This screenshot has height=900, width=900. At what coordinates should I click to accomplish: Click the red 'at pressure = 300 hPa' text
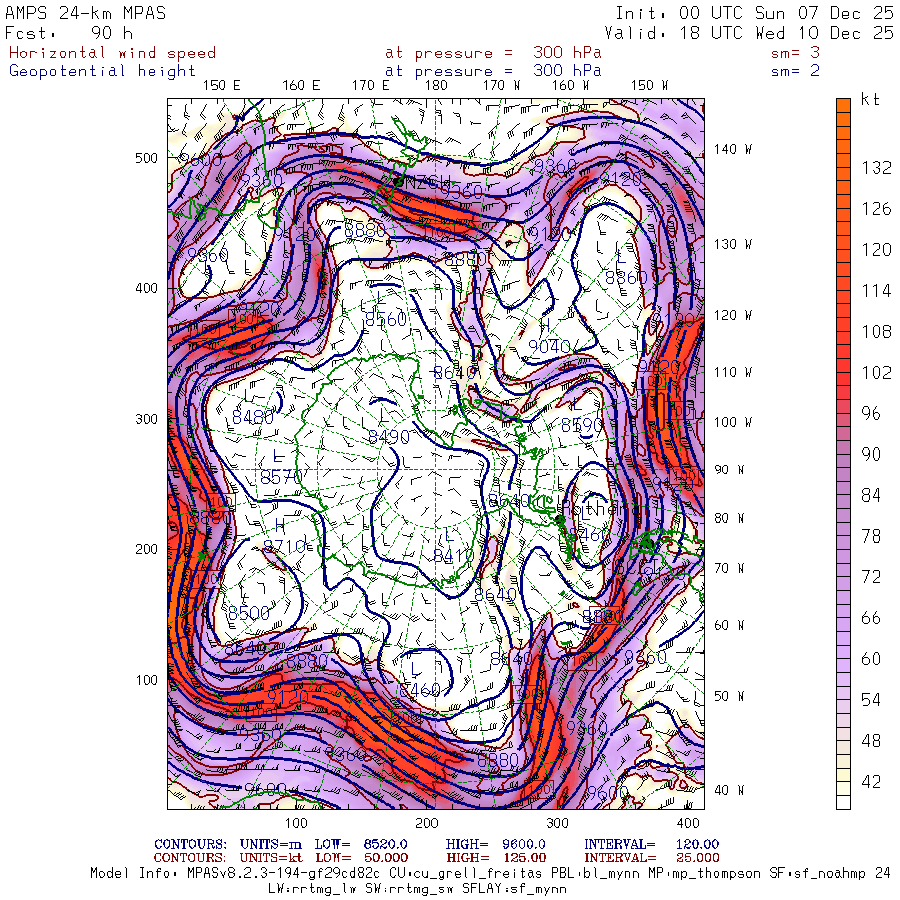pos(493,53)
